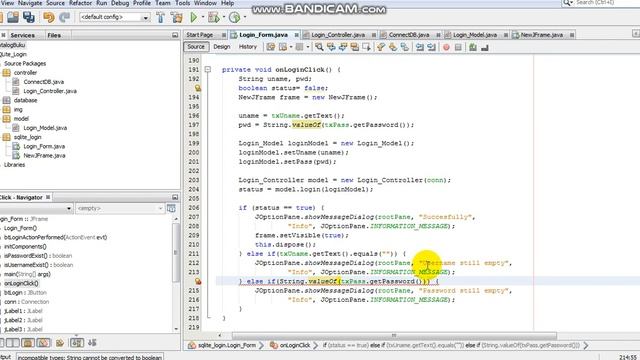Image resolution: width=640 pixels, height=360 pixels.
Task: Collapse the onLoginClick method fold on line 191
Action: tap(208, 69)
